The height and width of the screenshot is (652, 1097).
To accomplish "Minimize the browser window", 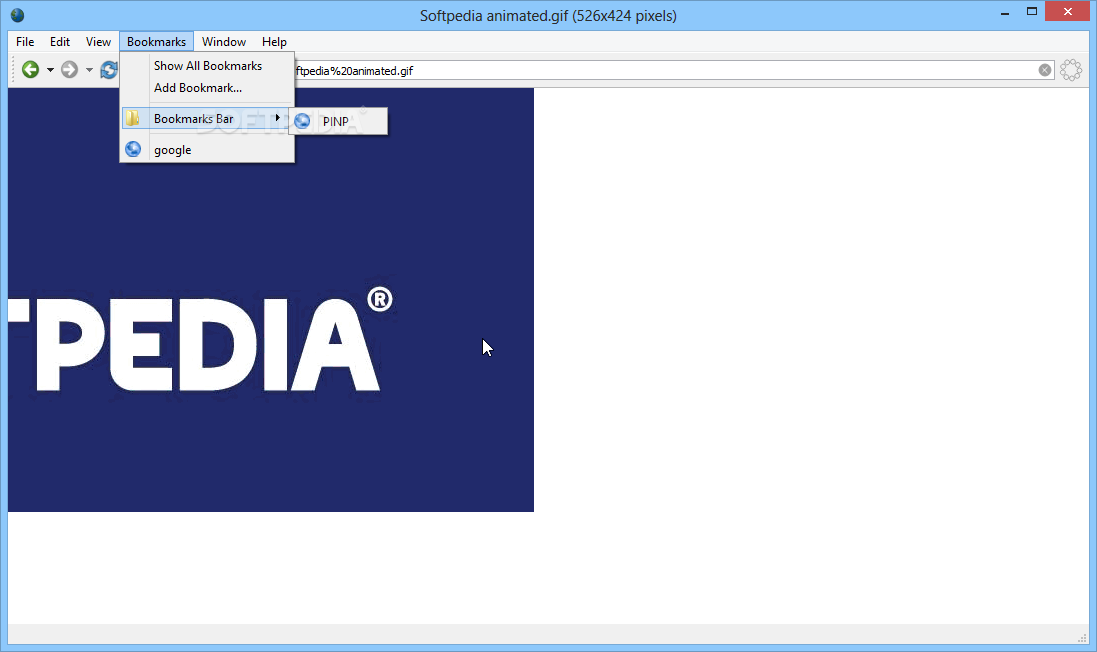I will (x=1005, y=12).
